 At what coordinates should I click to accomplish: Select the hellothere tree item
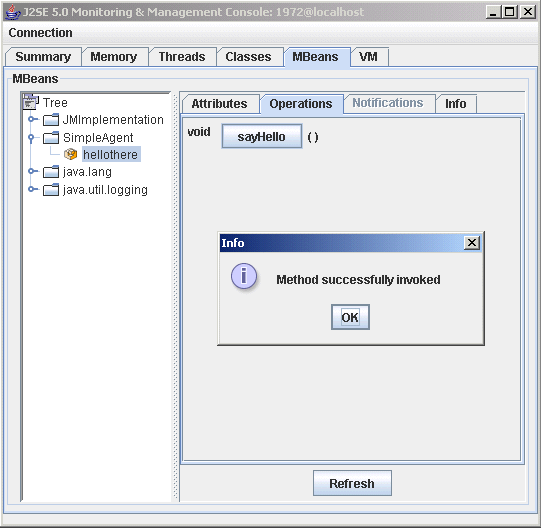[110, 155]
